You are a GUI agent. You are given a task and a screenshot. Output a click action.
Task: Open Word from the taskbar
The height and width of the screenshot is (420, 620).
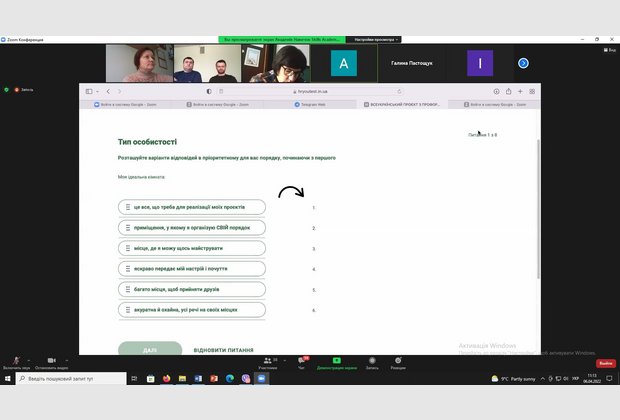click(198, 378)
